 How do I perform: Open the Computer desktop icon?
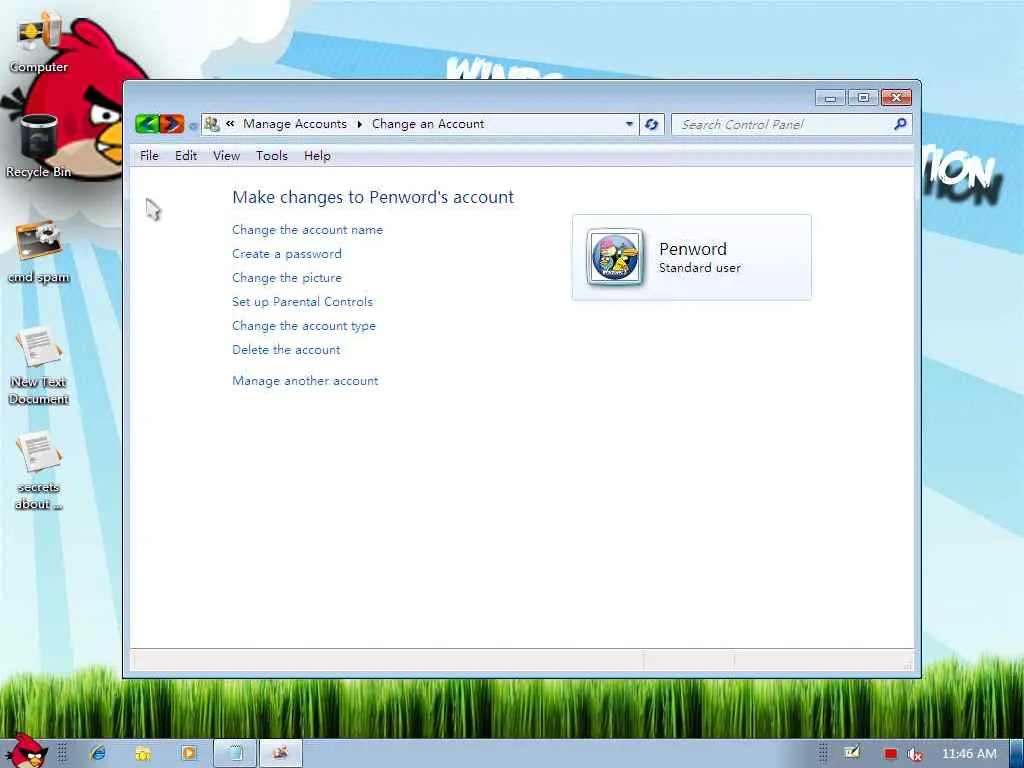coord(39,43)
